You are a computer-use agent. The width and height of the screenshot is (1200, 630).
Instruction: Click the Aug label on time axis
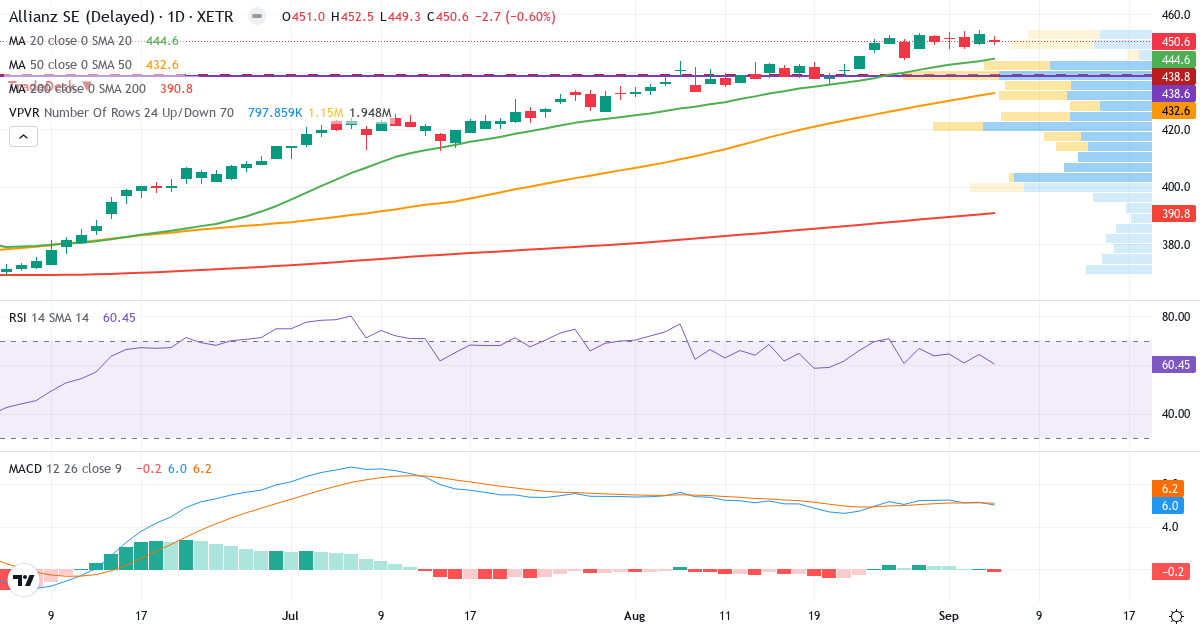tap(634, 616)
